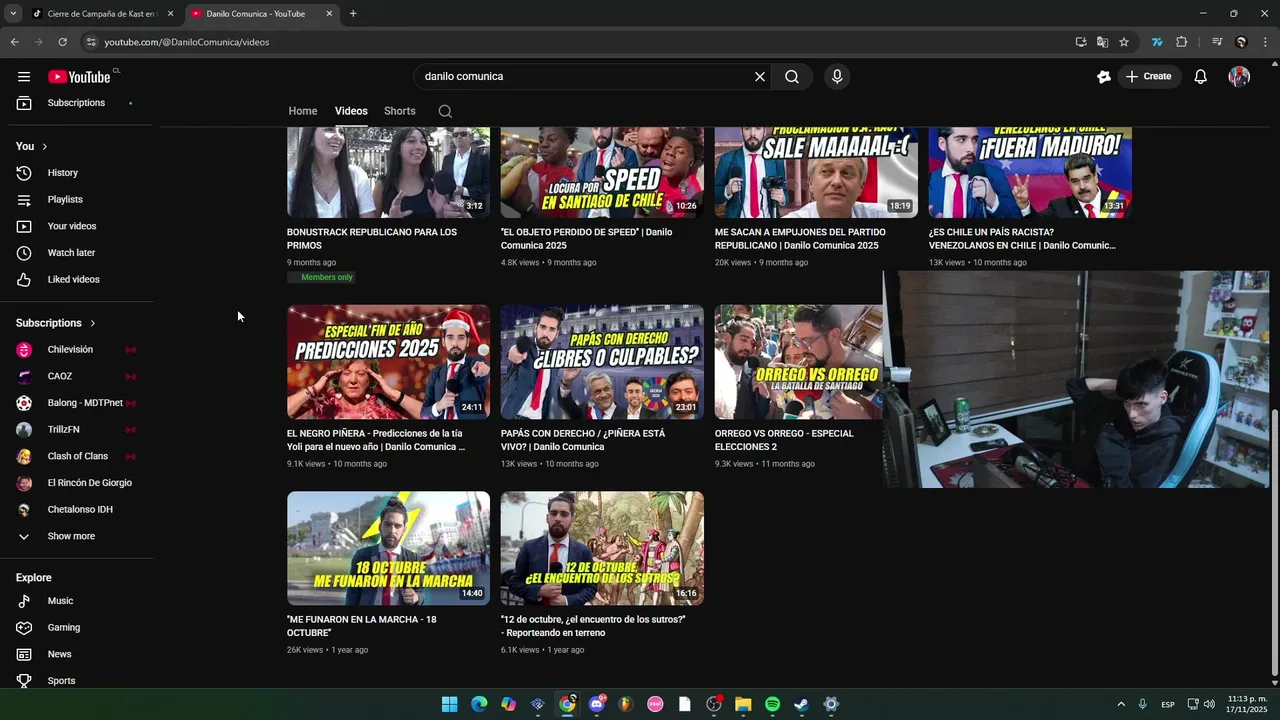Click the Create video button
The image size is (1280, 720).
coord(1148,77)
